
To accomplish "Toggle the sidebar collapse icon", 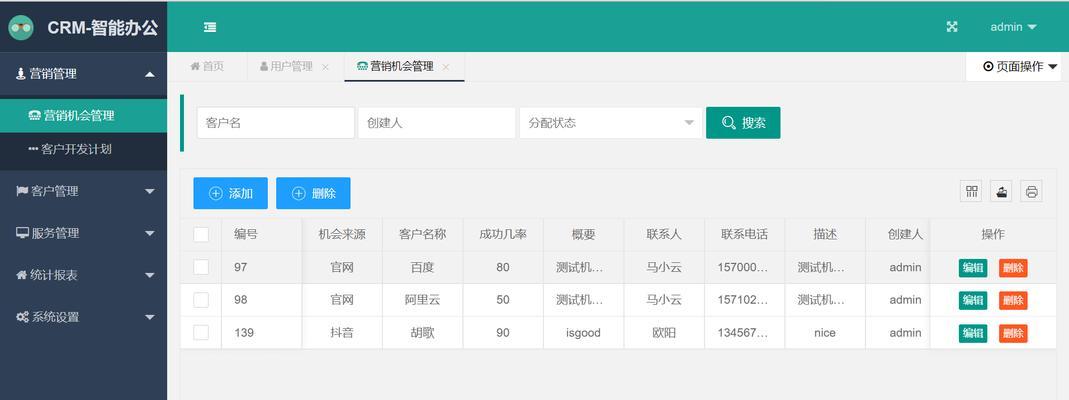I will click(x=210, y=27).
